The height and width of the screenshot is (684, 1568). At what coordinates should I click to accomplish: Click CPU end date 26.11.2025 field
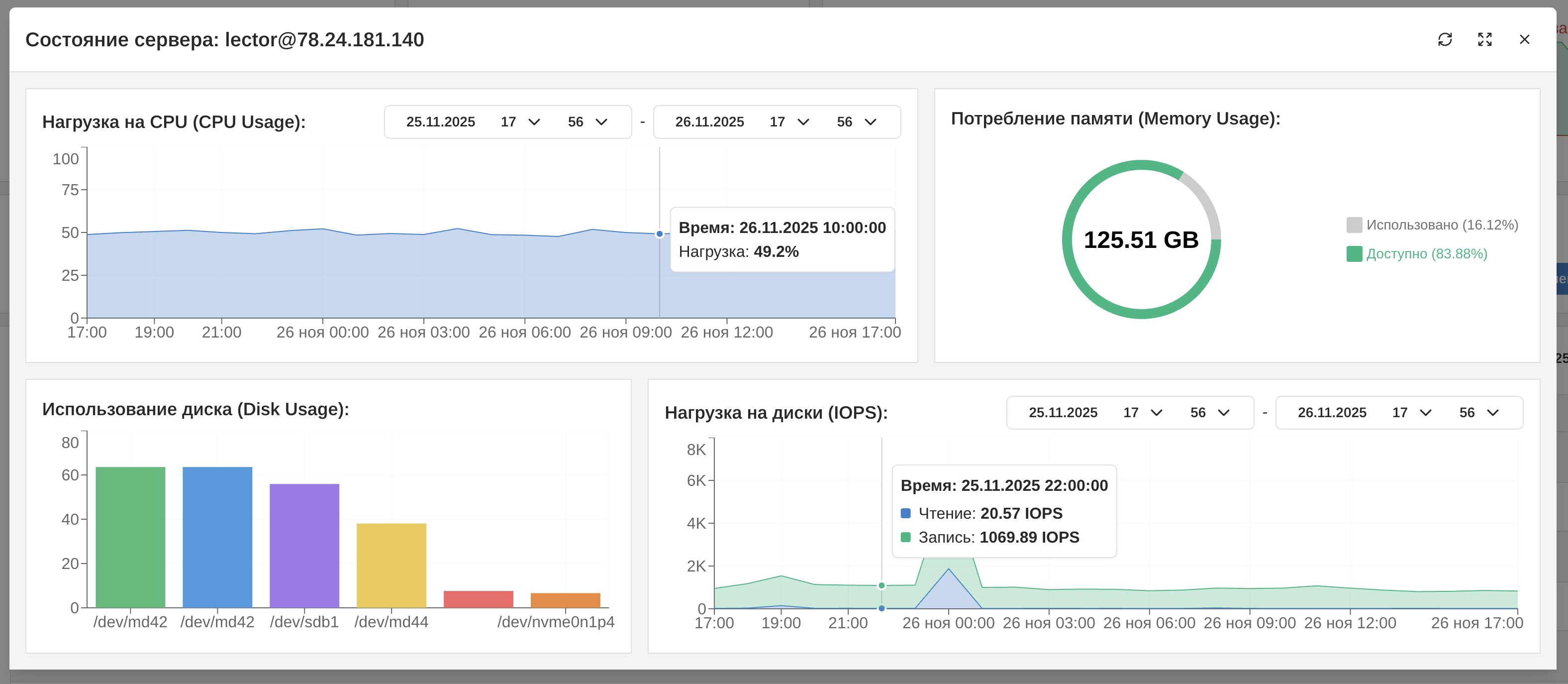709,122
